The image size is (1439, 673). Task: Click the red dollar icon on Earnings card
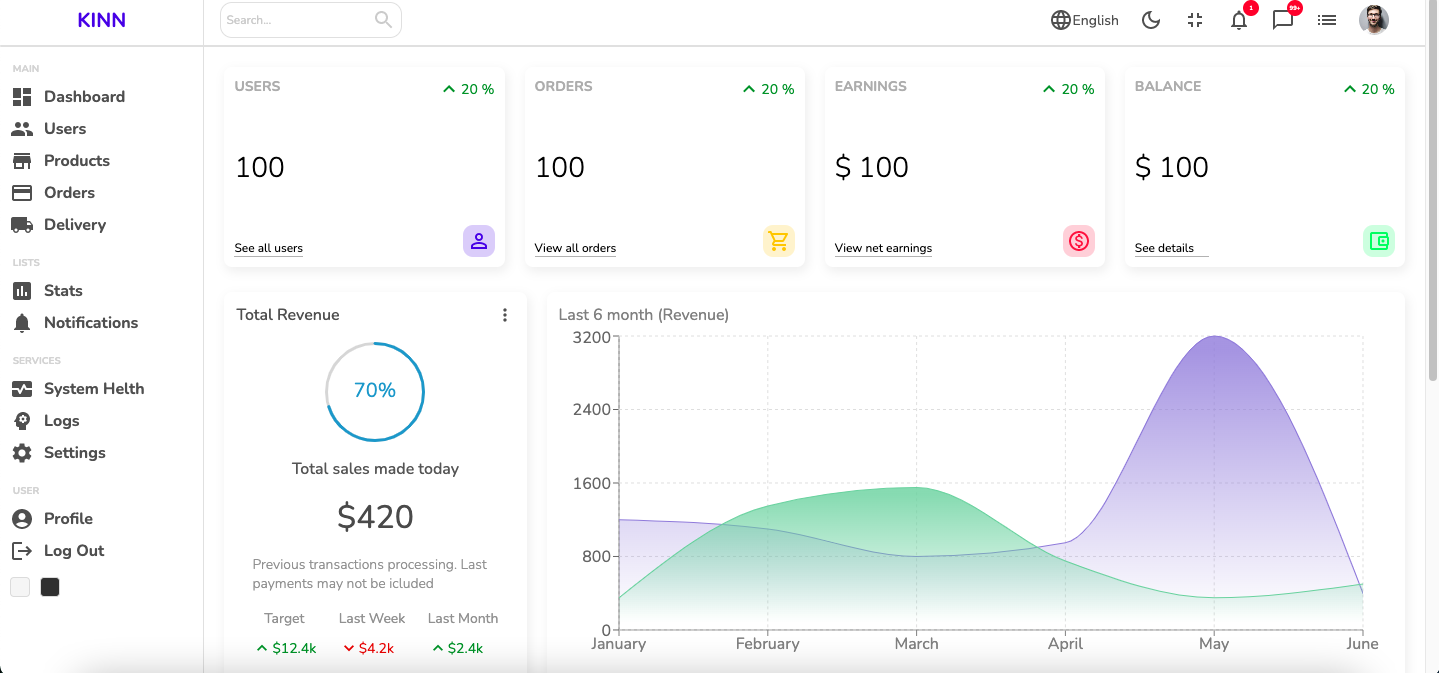coord(1079,241)
